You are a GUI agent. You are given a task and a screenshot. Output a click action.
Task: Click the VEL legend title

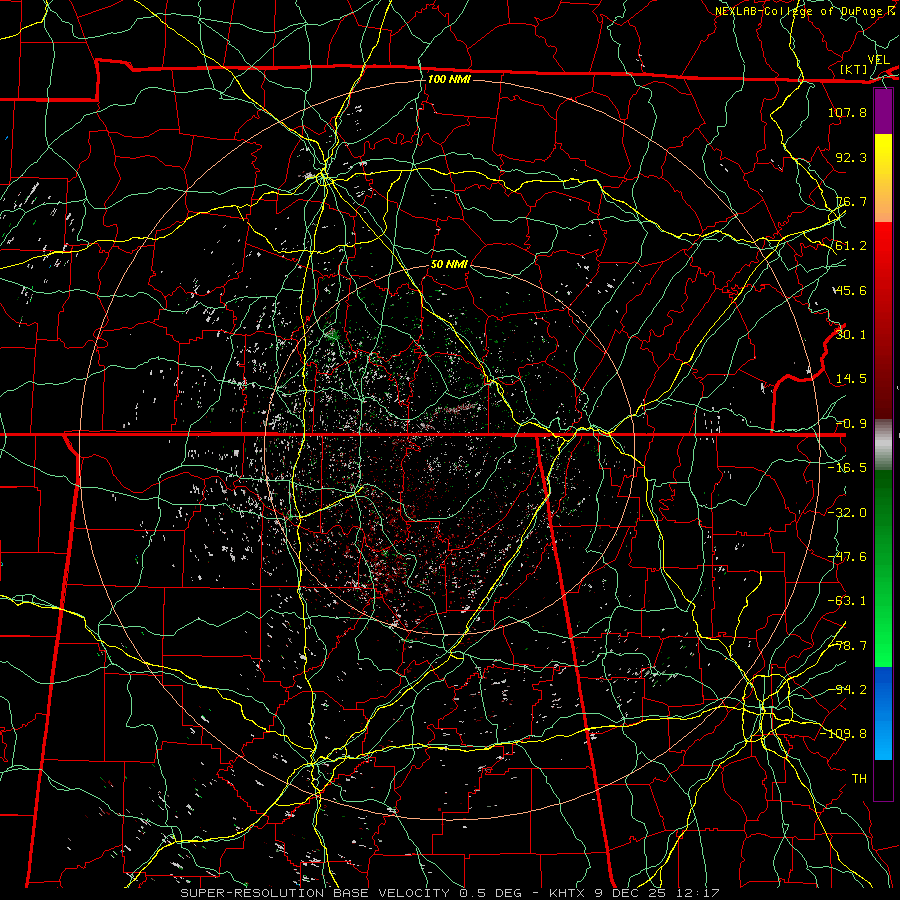pos(879,60)
